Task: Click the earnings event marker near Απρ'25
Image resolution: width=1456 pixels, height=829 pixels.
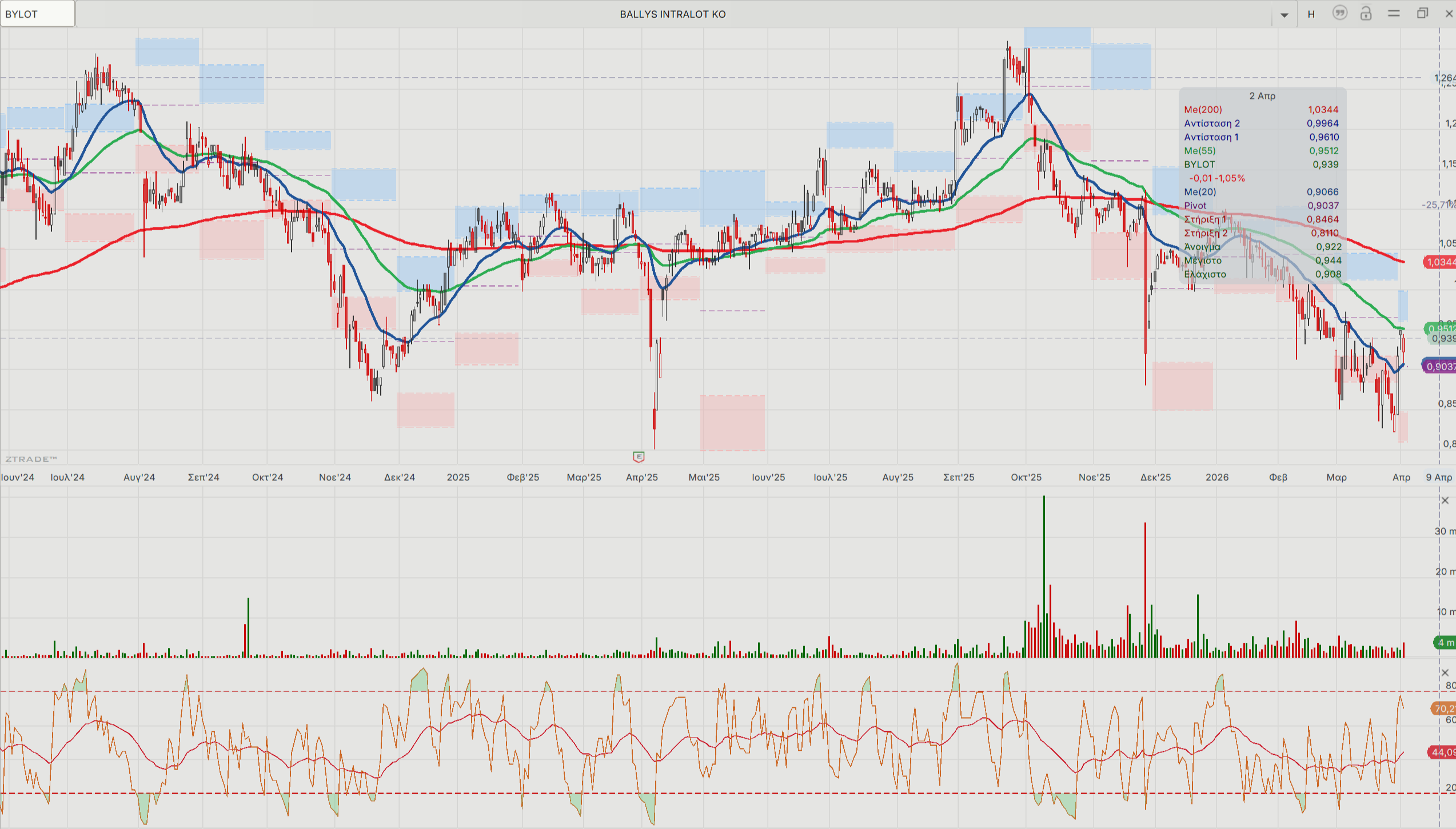Action: click(x=639, y=456)
